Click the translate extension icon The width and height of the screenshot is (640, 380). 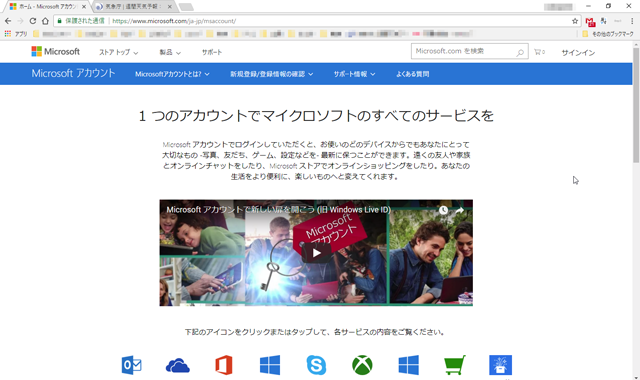tap(604, 21)
